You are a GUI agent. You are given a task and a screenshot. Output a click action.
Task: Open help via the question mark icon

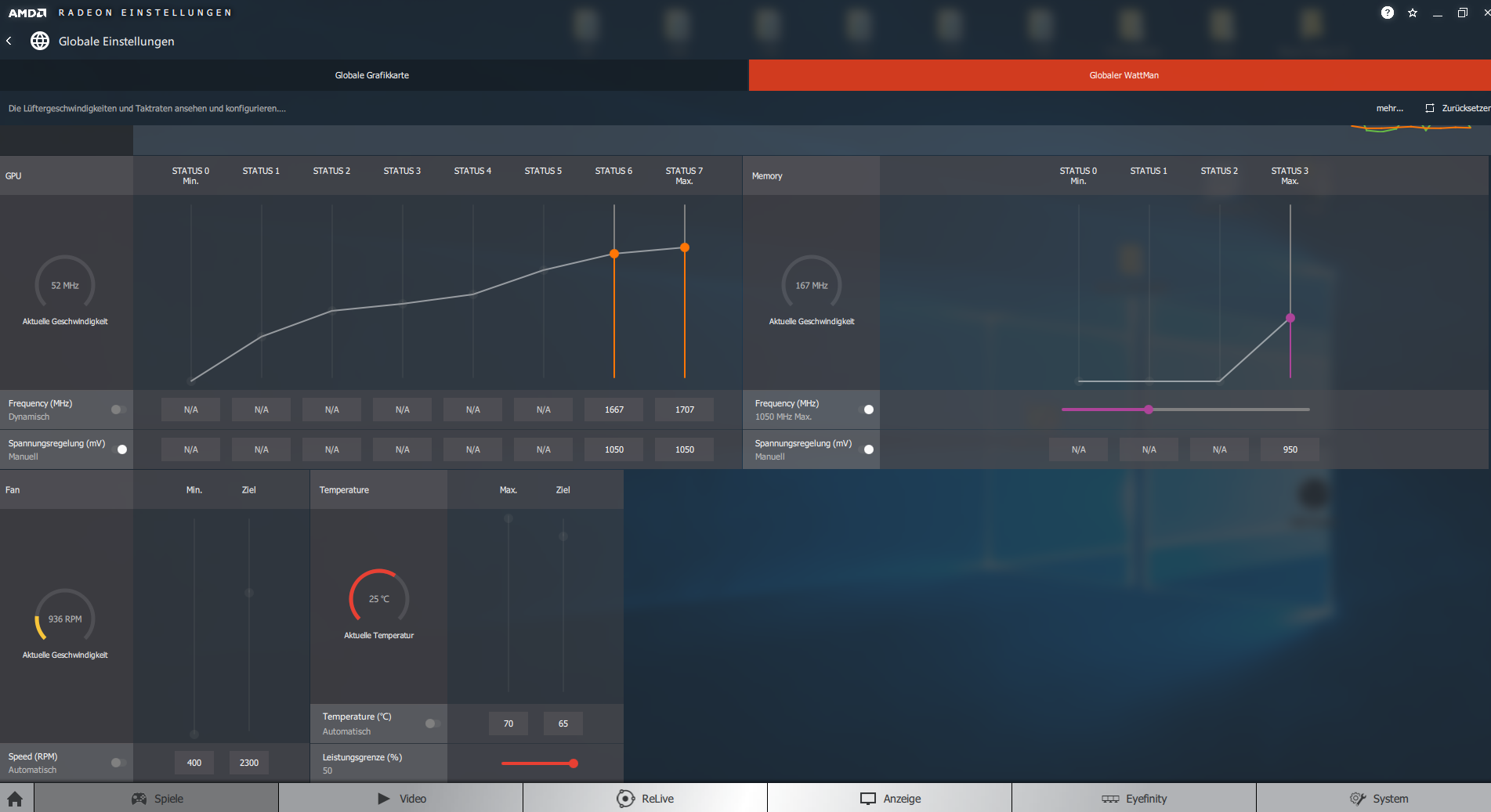point(1388,13)
